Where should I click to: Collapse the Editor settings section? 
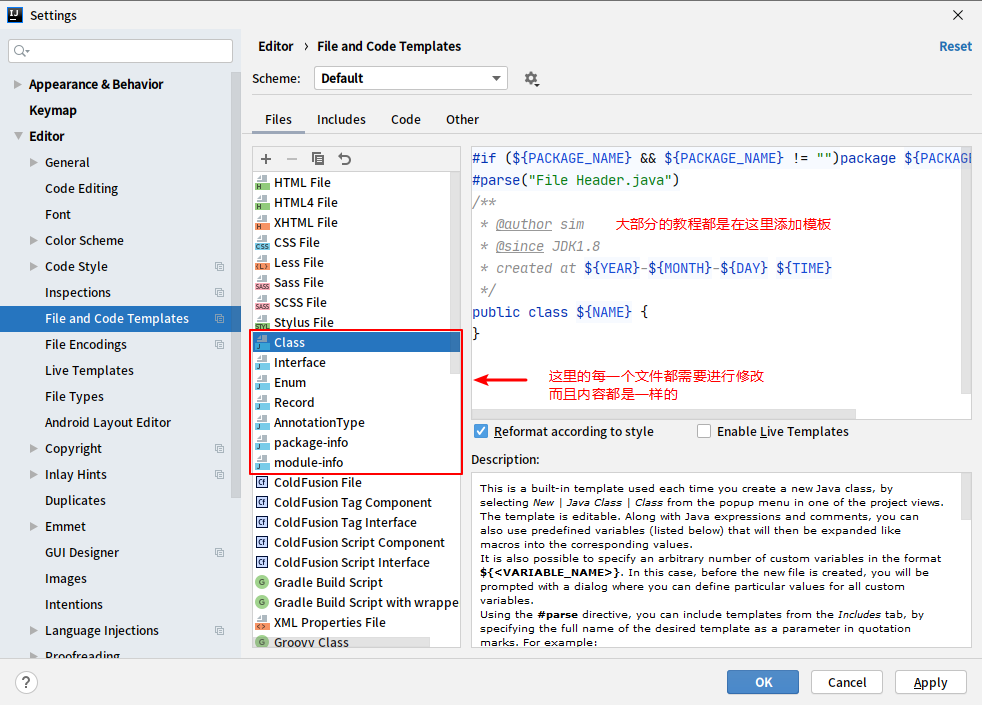pos(17,137)
